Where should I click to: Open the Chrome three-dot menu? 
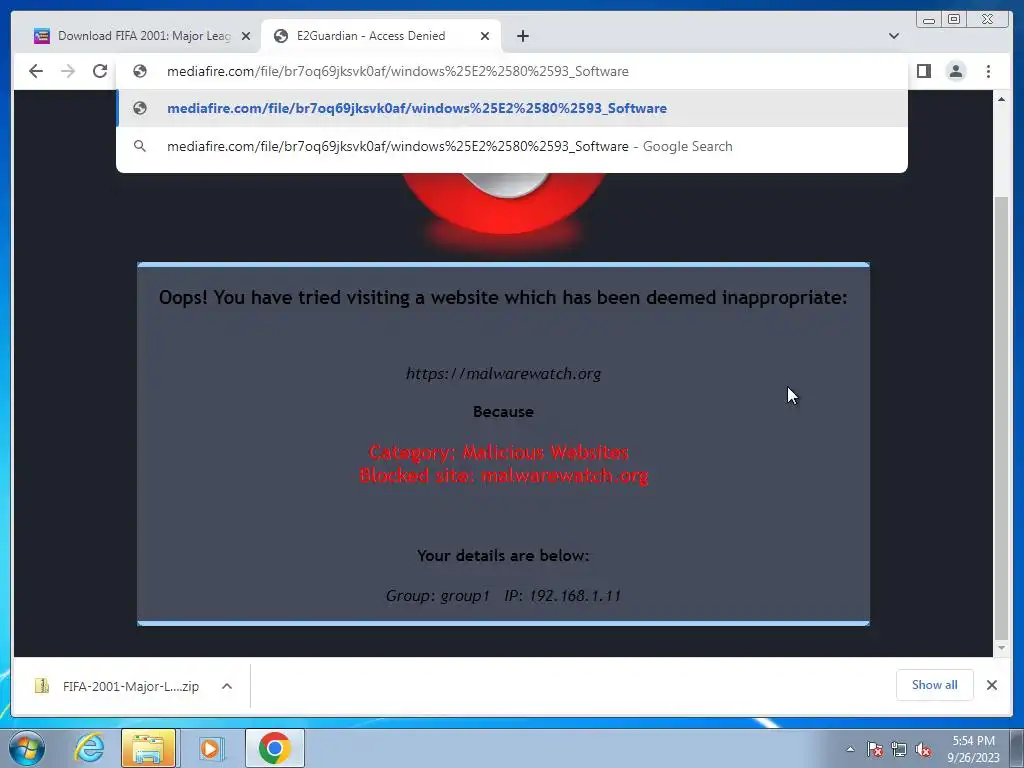[x=988, y=71]
